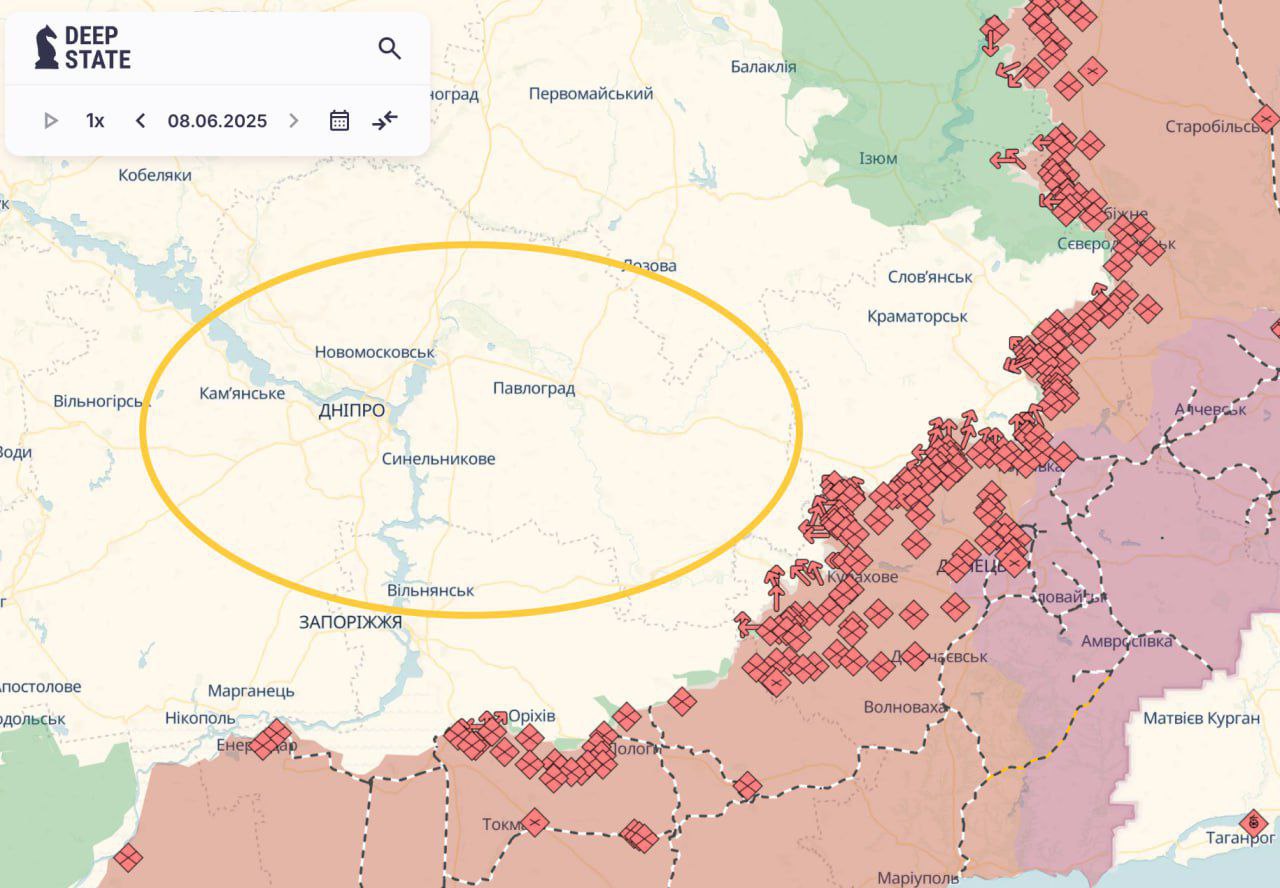This screenshot has width=1280, height=888.
Task: Click the Краматорськ label on map
Action: (917, 316)
